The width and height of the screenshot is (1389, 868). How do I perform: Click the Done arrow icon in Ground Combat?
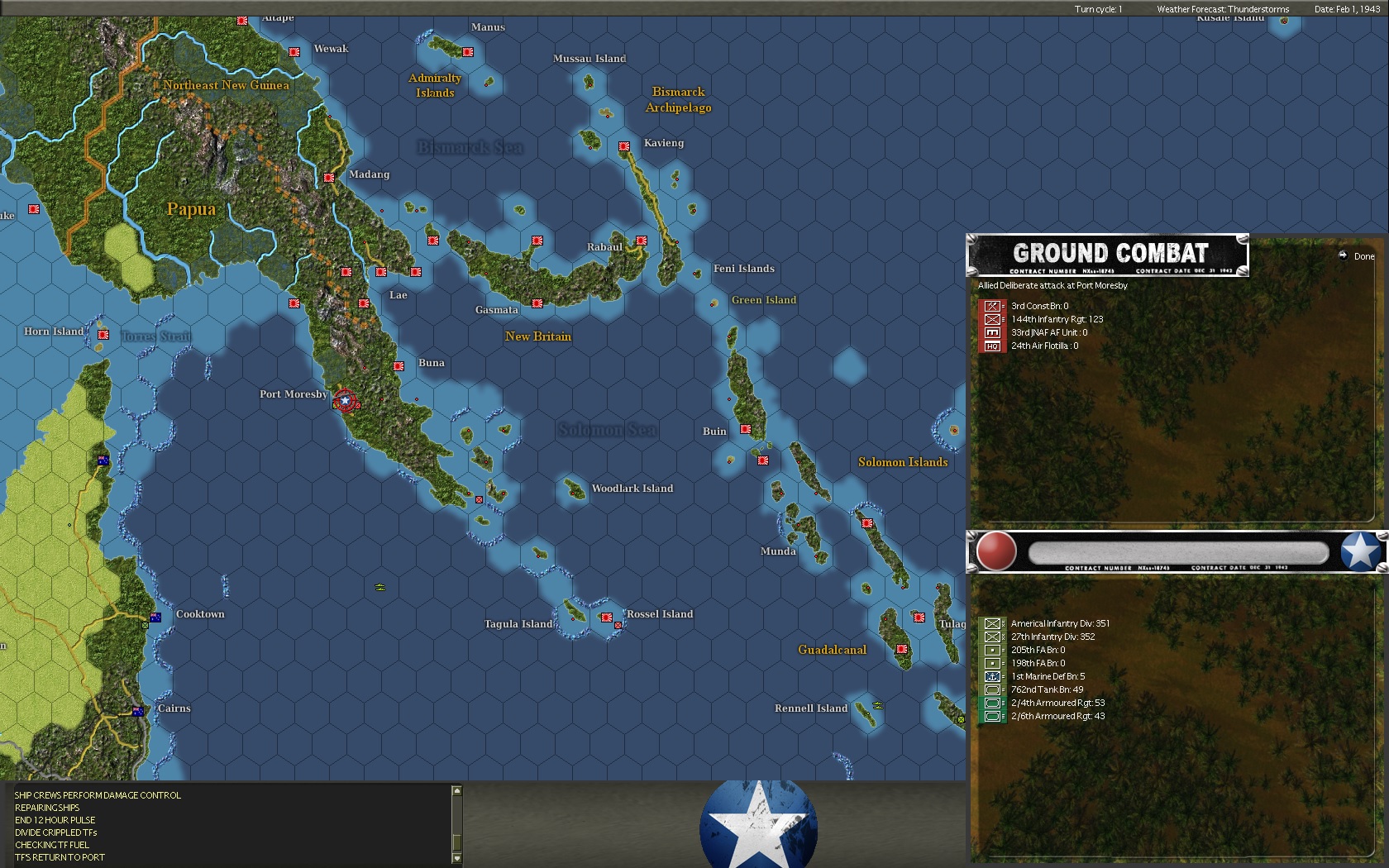tap(1343, 256)
